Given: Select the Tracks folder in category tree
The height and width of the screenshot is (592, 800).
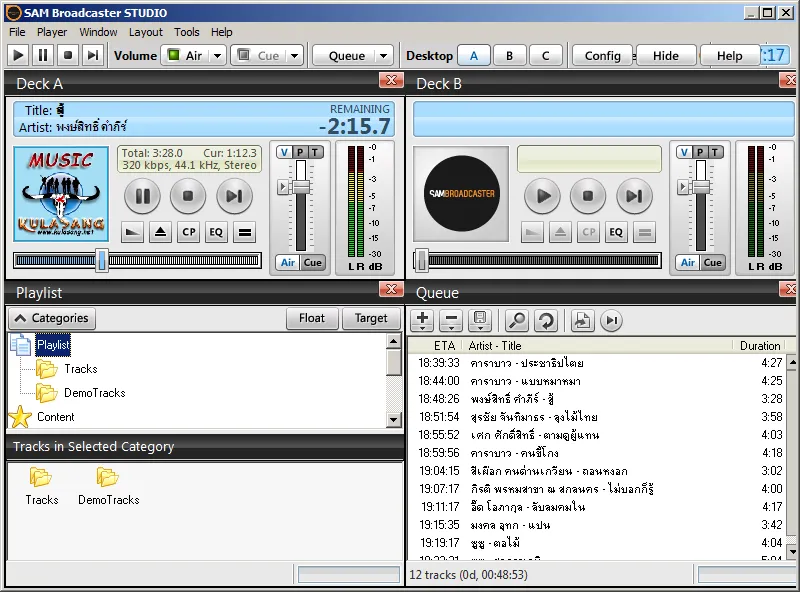Looking at the screenshot, I should (81, 369).
